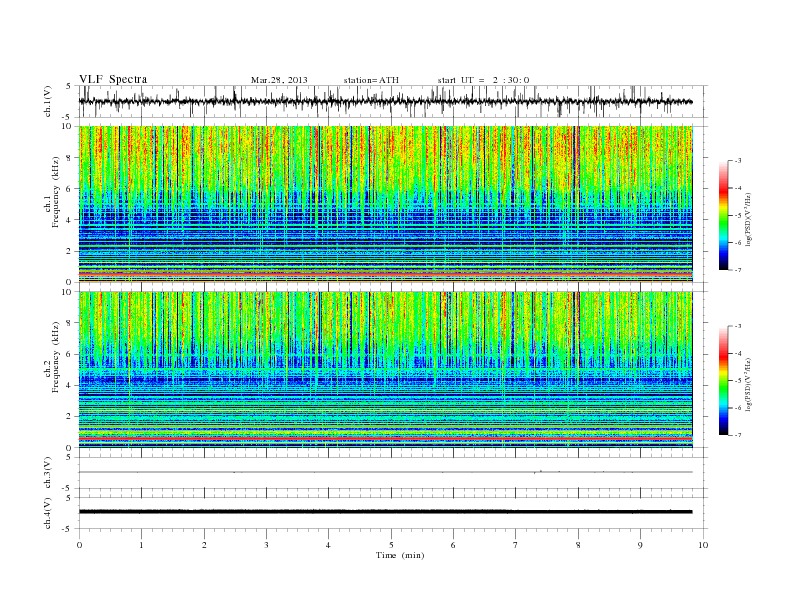Click the "VLF Spectra" title text
Image resolution: width=792 pixels, height=612 pixels.
pyautogui.click(x=113, y=79)
